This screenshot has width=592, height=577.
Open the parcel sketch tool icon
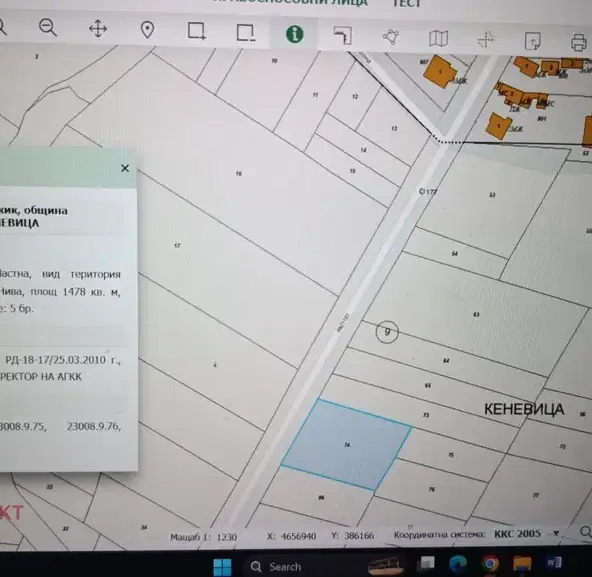[343, 36]
